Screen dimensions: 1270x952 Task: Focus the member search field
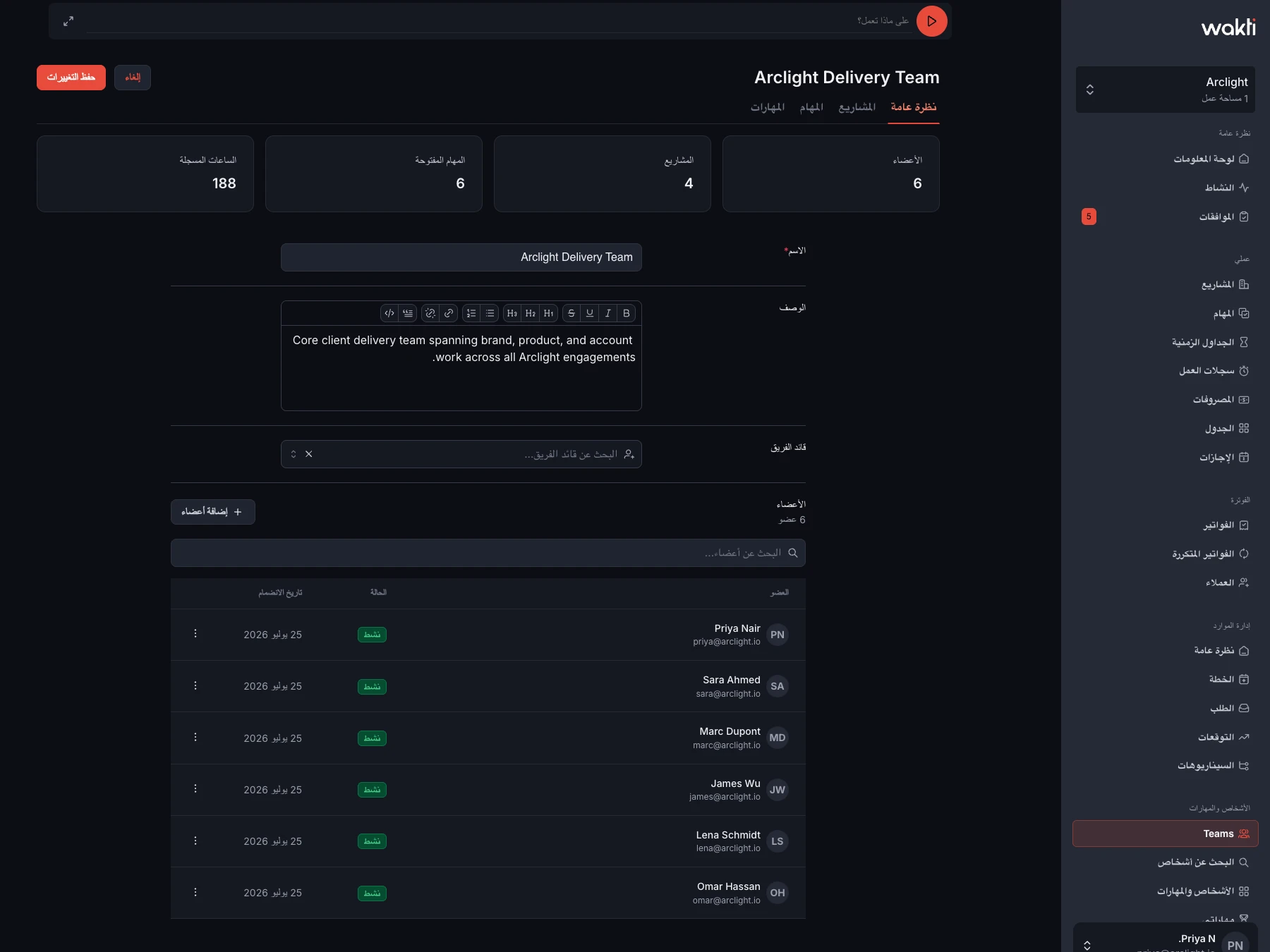point(488,554)
